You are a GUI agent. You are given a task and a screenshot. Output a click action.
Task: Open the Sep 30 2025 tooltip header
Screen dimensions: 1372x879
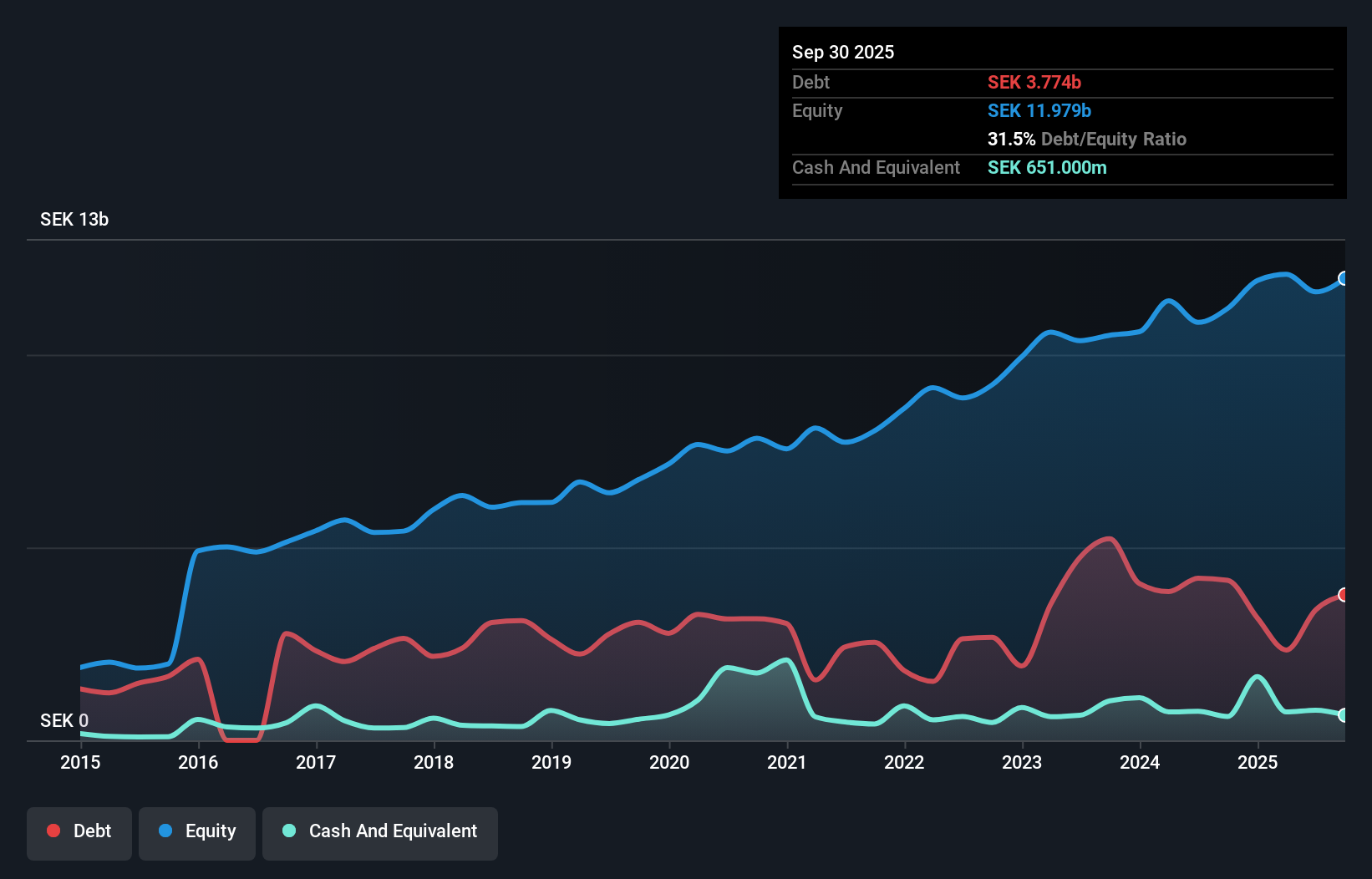click(843, 52)
